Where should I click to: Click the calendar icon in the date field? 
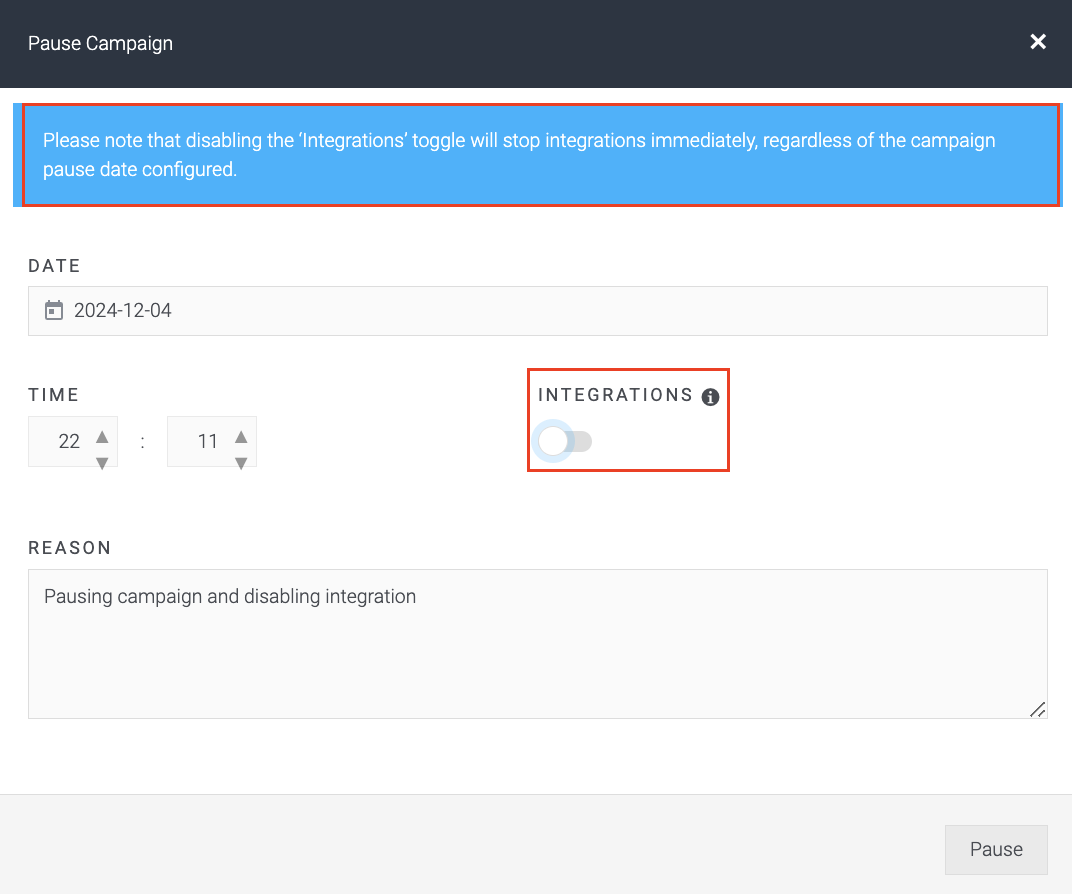(x=54, y=310)
